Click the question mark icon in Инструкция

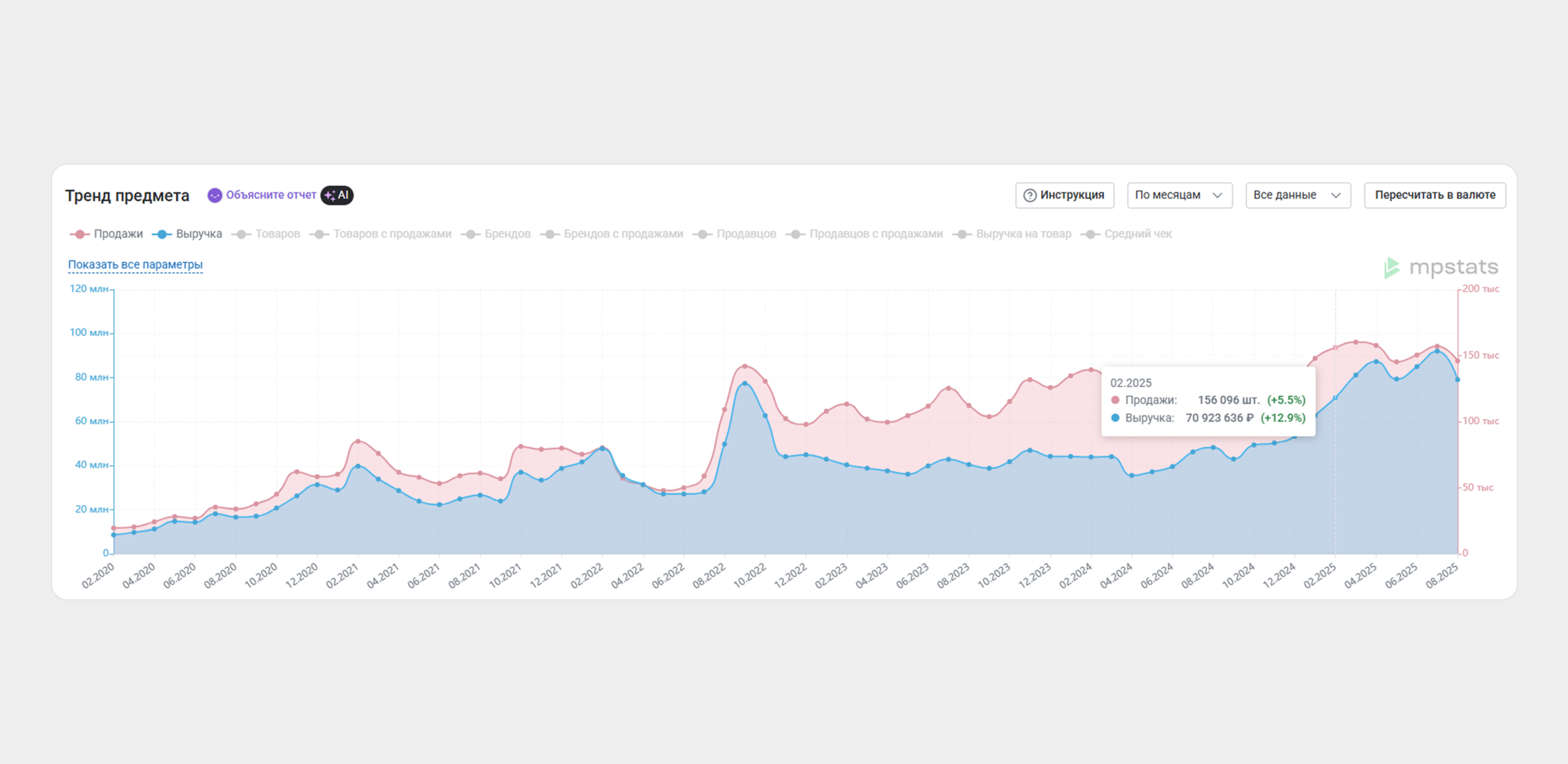click(x=1029, y=195)
